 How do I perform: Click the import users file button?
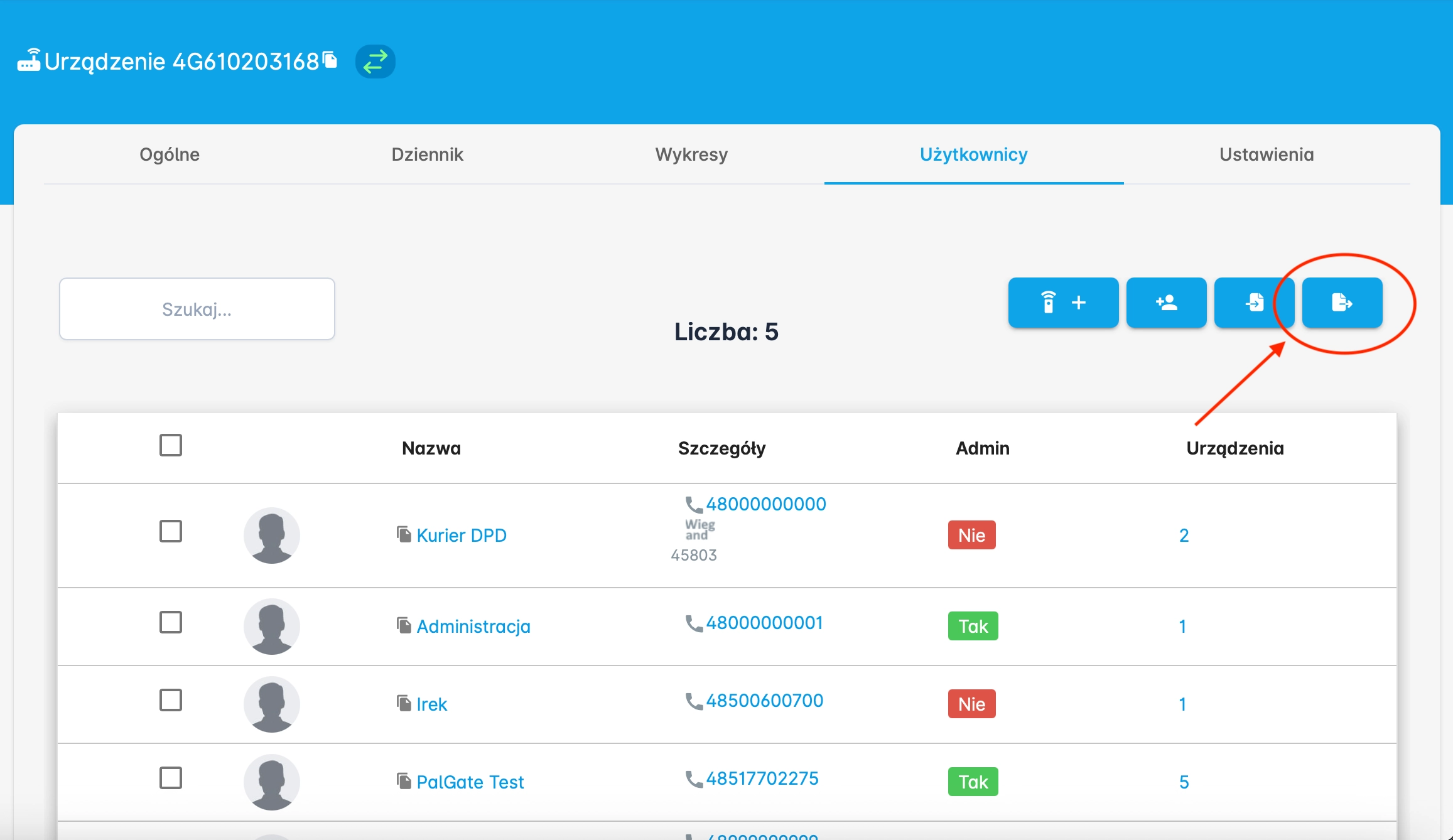[x=1253, y=303]
